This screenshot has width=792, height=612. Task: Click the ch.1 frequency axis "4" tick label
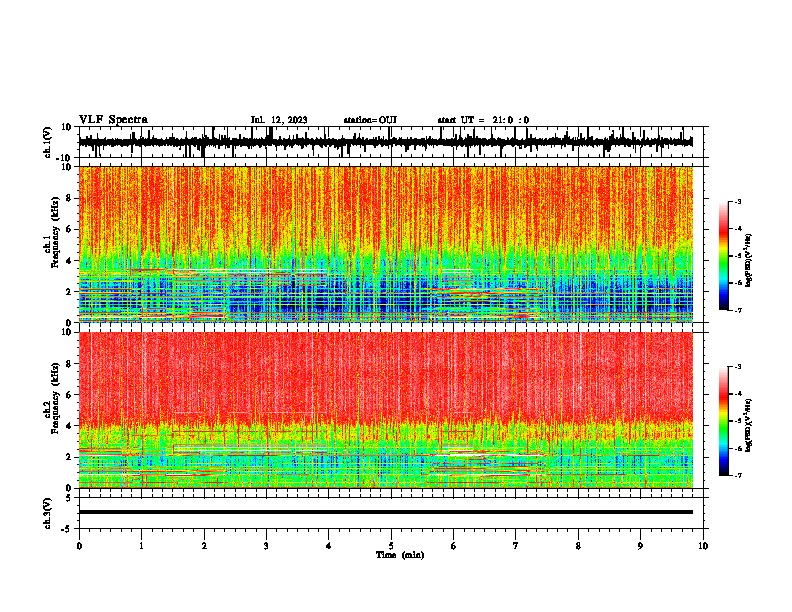pyautogui.click(x=69, y=261)
